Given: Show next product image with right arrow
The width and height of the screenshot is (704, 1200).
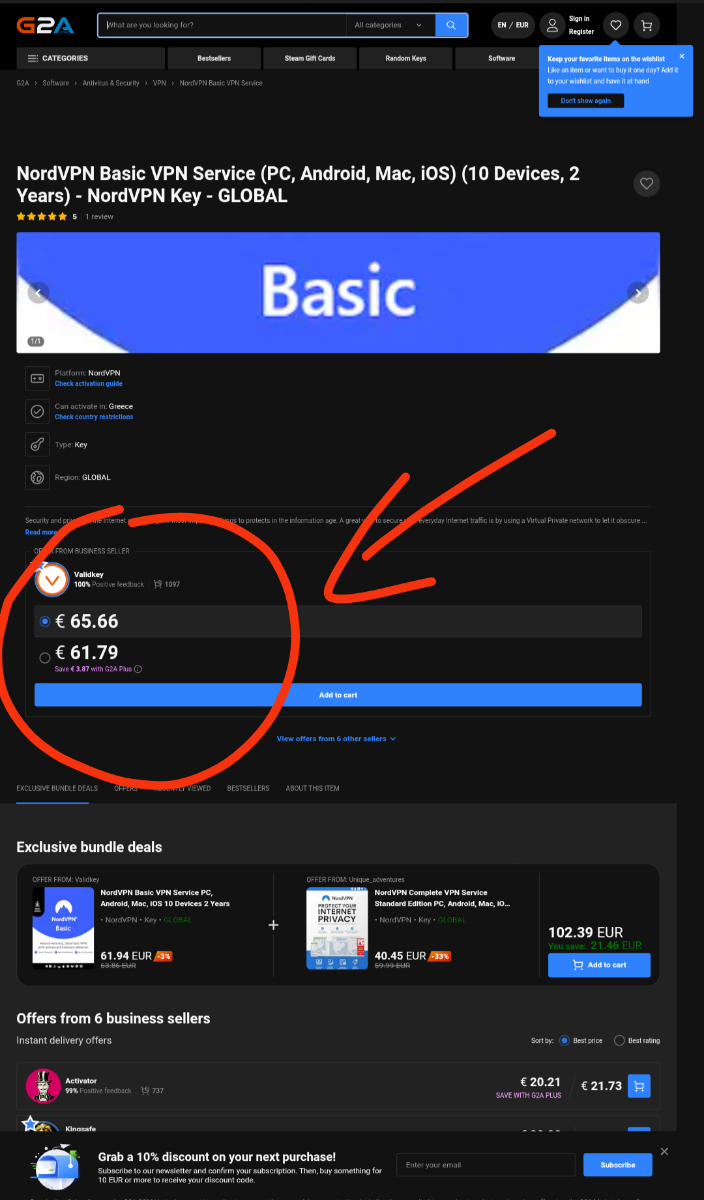Looking at the screenshot, I should (x=638, y=293).
